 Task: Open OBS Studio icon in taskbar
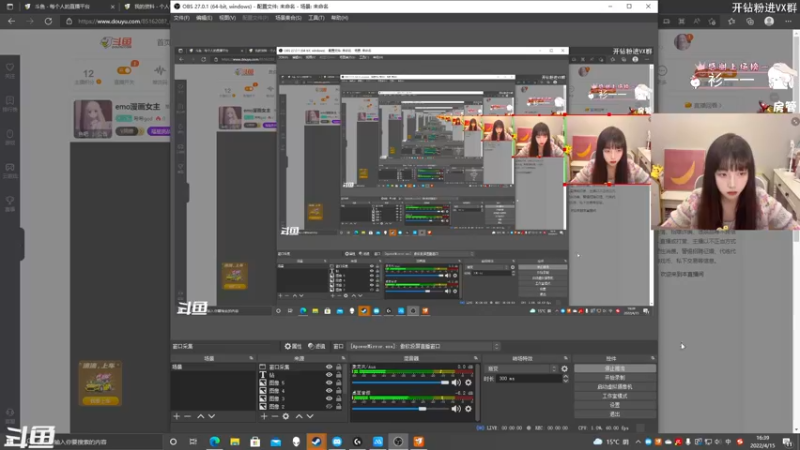[x=398, y=441]
